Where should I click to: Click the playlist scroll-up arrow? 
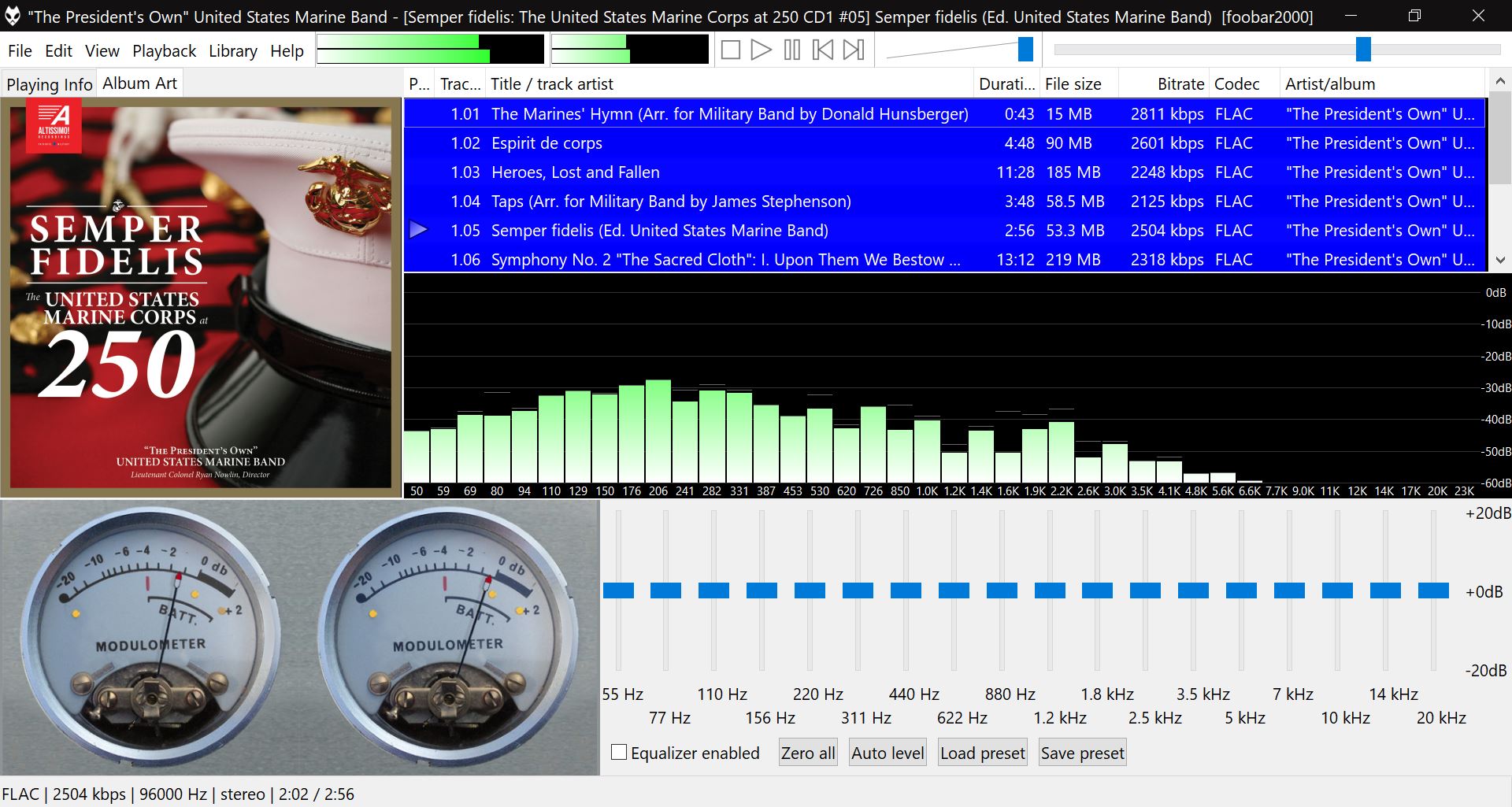point(1500,81)
